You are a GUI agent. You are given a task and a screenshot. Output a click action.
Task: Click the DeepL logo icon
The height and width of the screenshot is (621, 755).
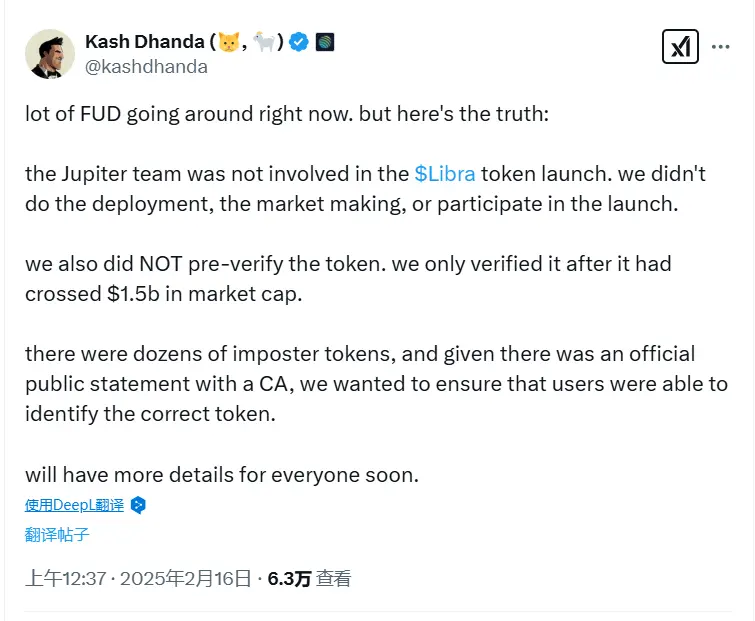[138, 505]
